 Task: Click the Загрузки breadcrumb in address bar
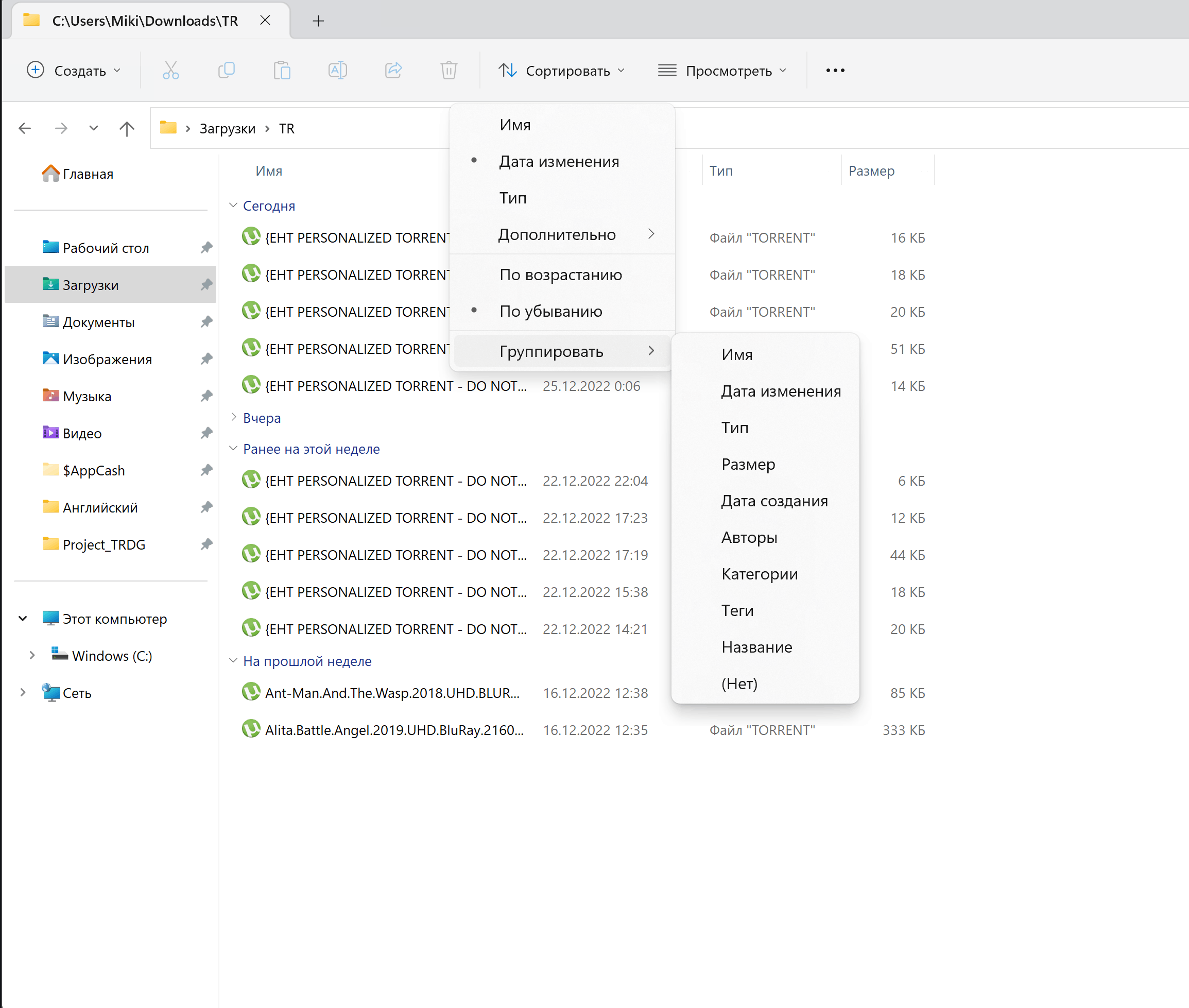tap(228, 129)
